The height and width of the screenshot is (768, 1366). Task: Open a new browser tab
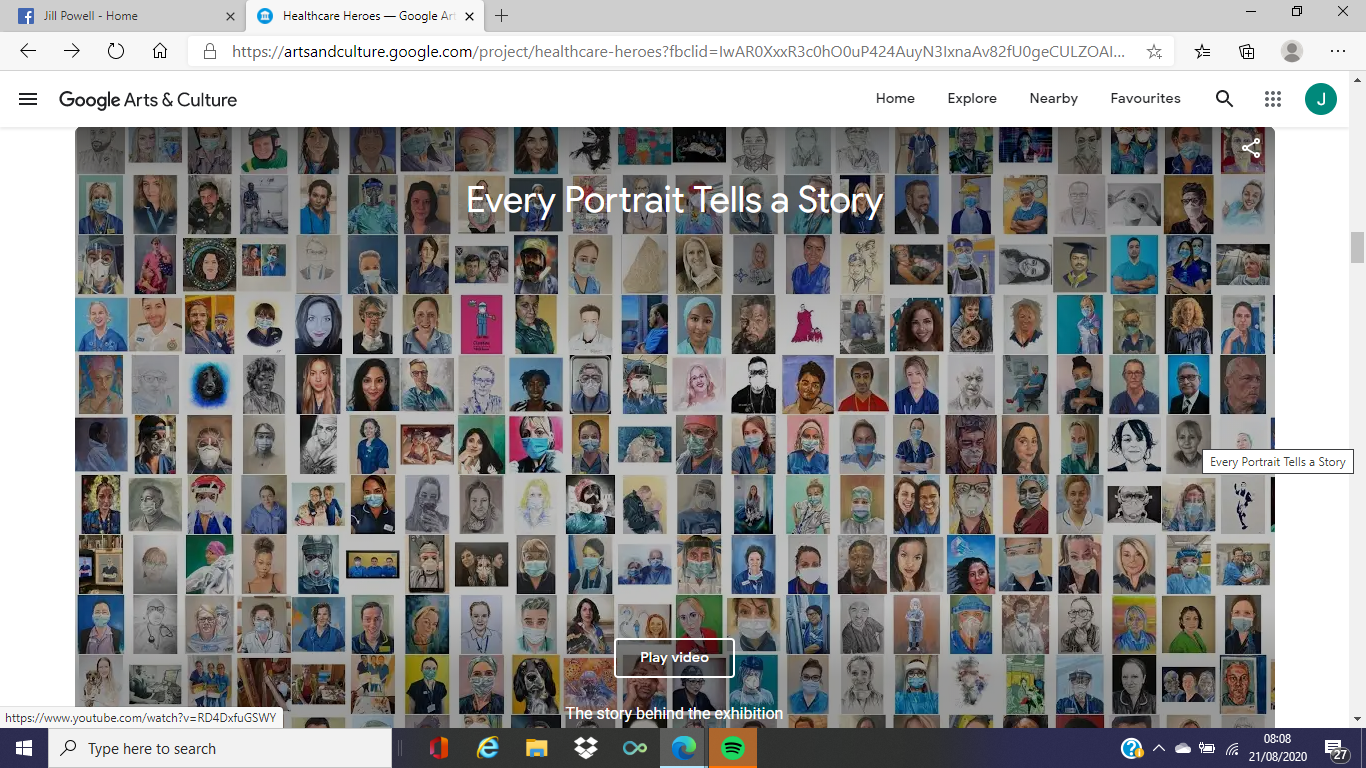[502, 16]
